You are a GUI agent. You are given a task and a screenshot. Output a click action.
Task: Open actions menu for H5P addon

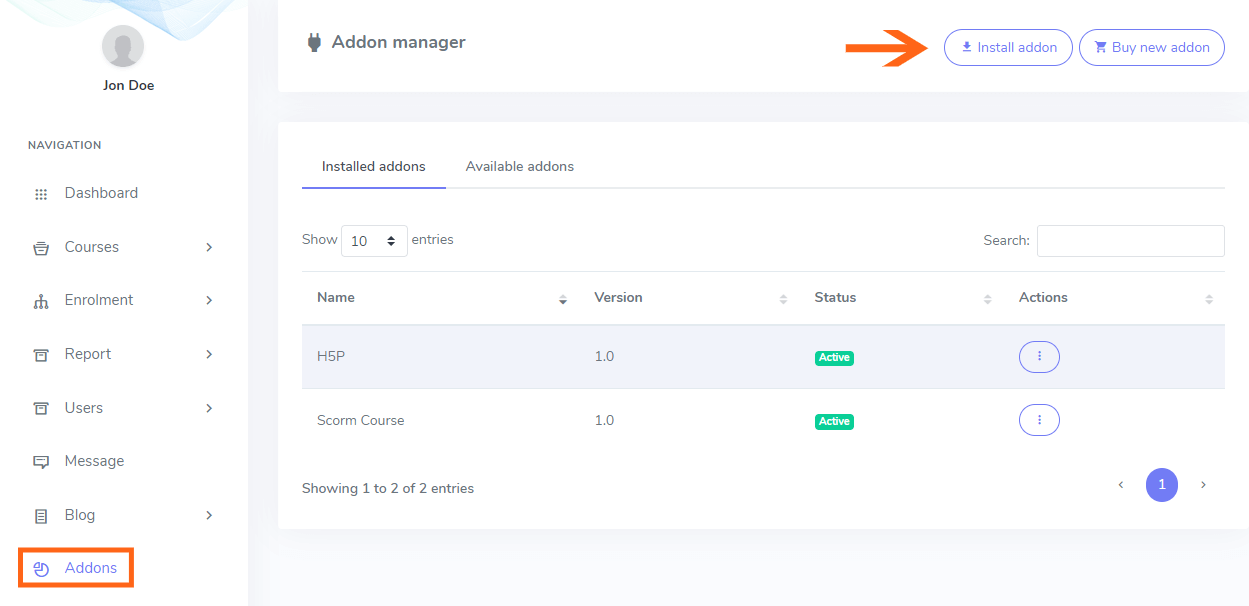[1039, 356]
